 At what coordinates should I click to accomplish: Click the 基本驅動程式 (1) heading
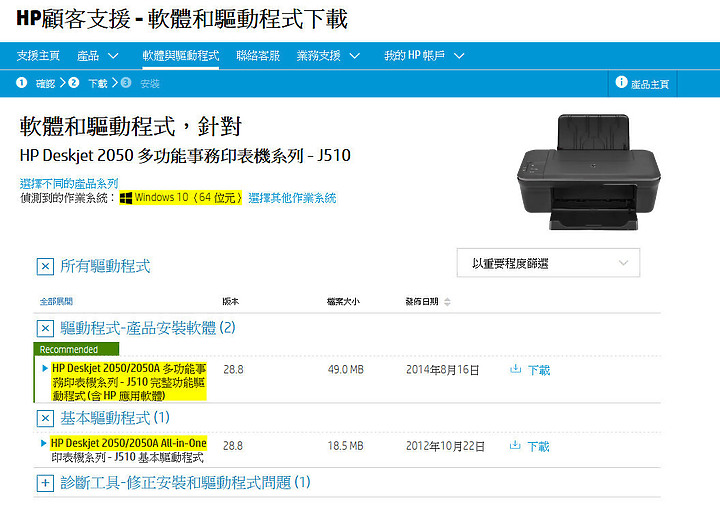click(x=115, y=418)
